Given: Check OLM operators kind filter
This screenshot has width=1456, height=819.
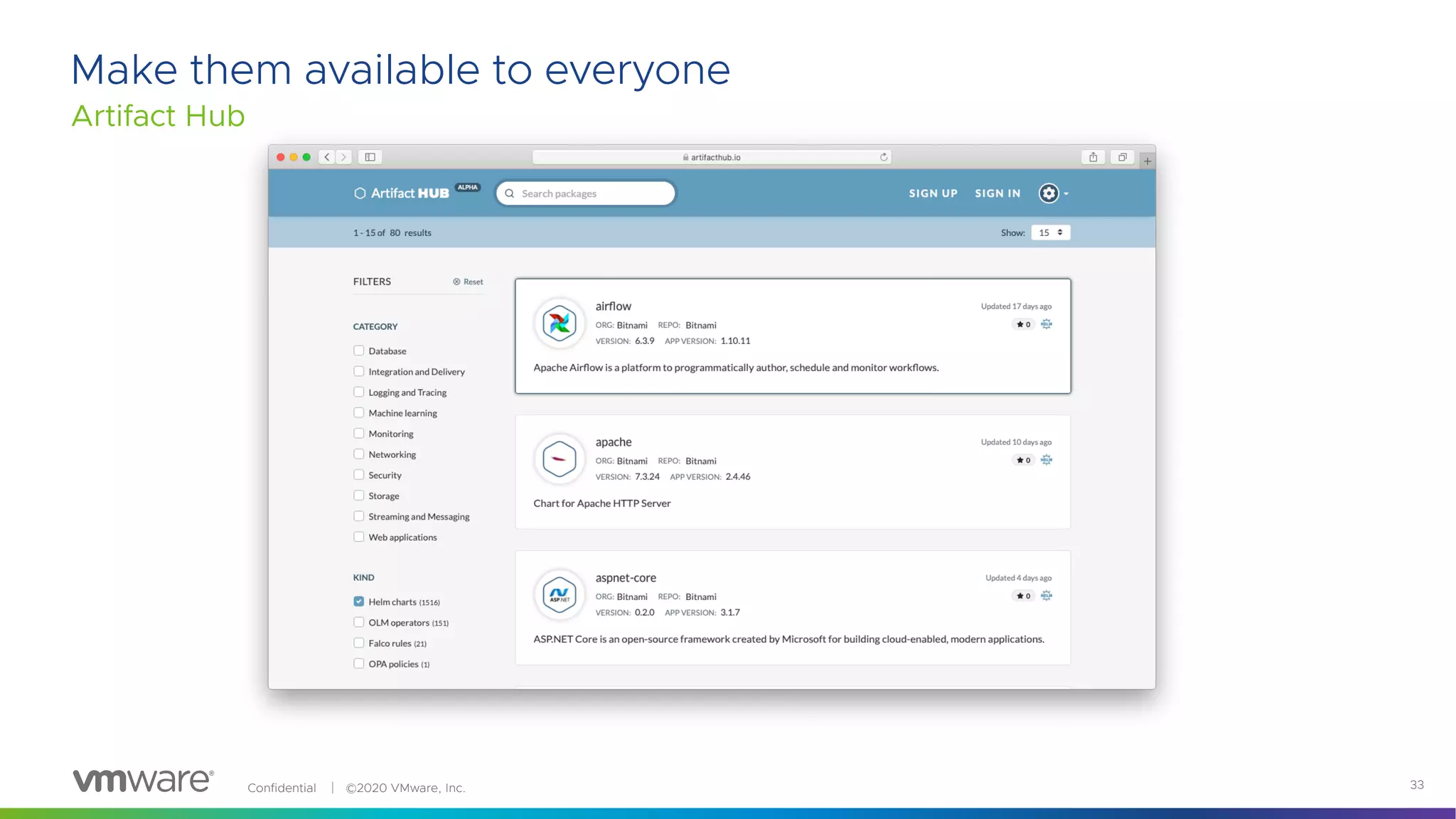Looking at the screenshot, I should tap(359, 622).
